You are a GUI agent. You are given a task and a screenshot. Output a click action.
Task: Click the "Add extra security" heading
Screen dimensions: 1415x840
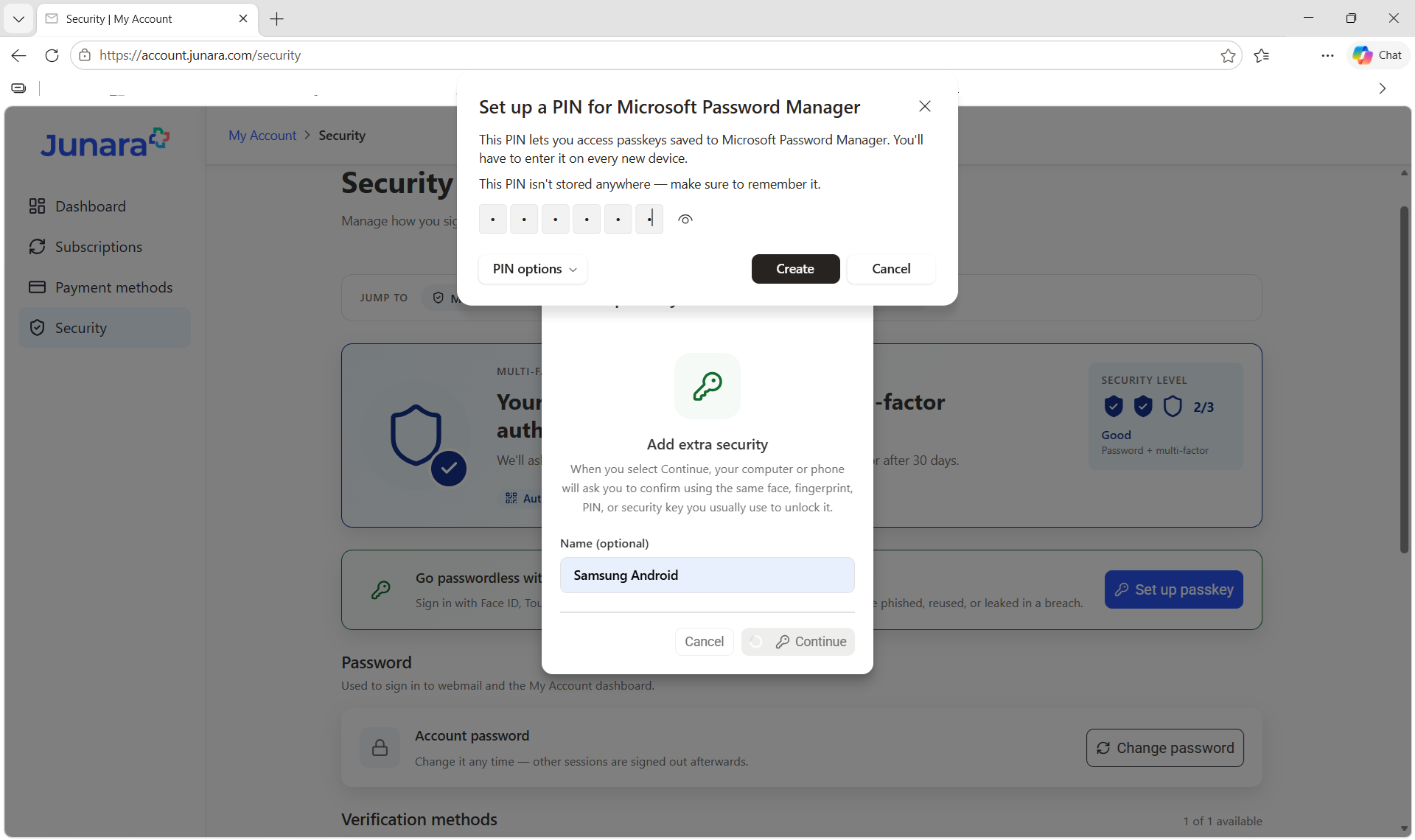(x=707, y=444)
